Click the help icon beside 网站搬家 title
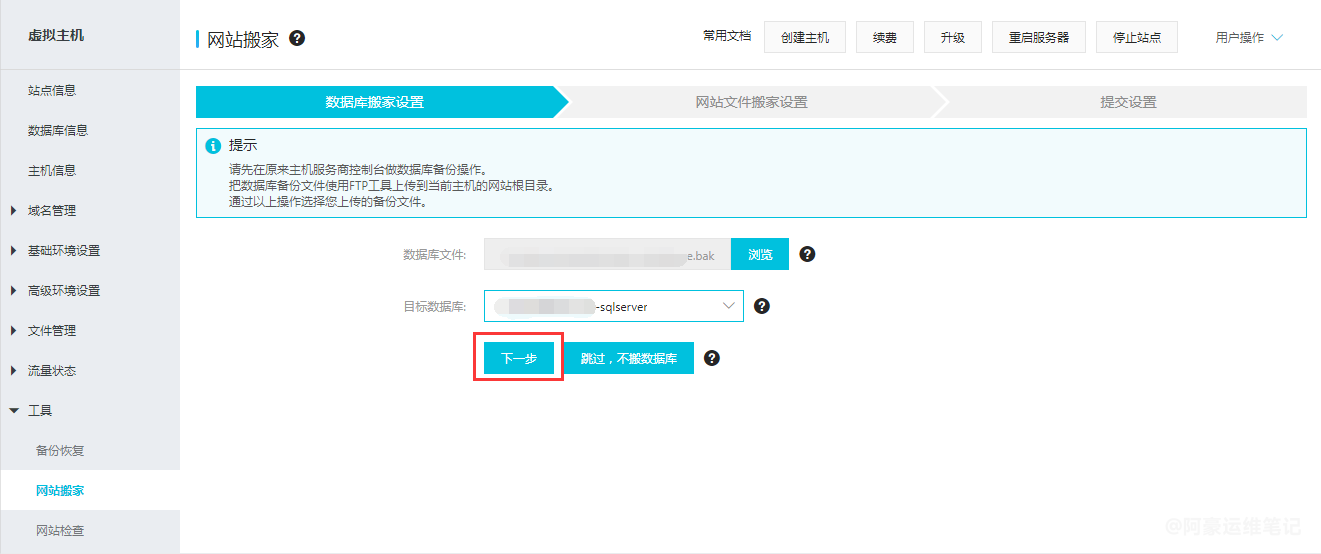1321x554 pixels. point(297,38)
